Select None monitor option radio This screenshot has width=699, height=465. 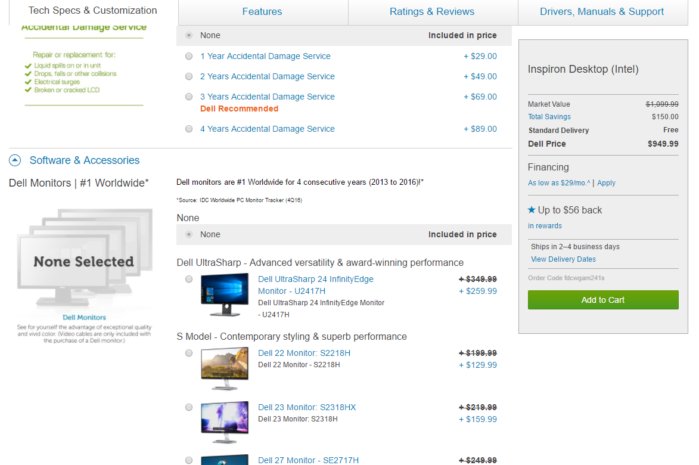coord(189,235)
